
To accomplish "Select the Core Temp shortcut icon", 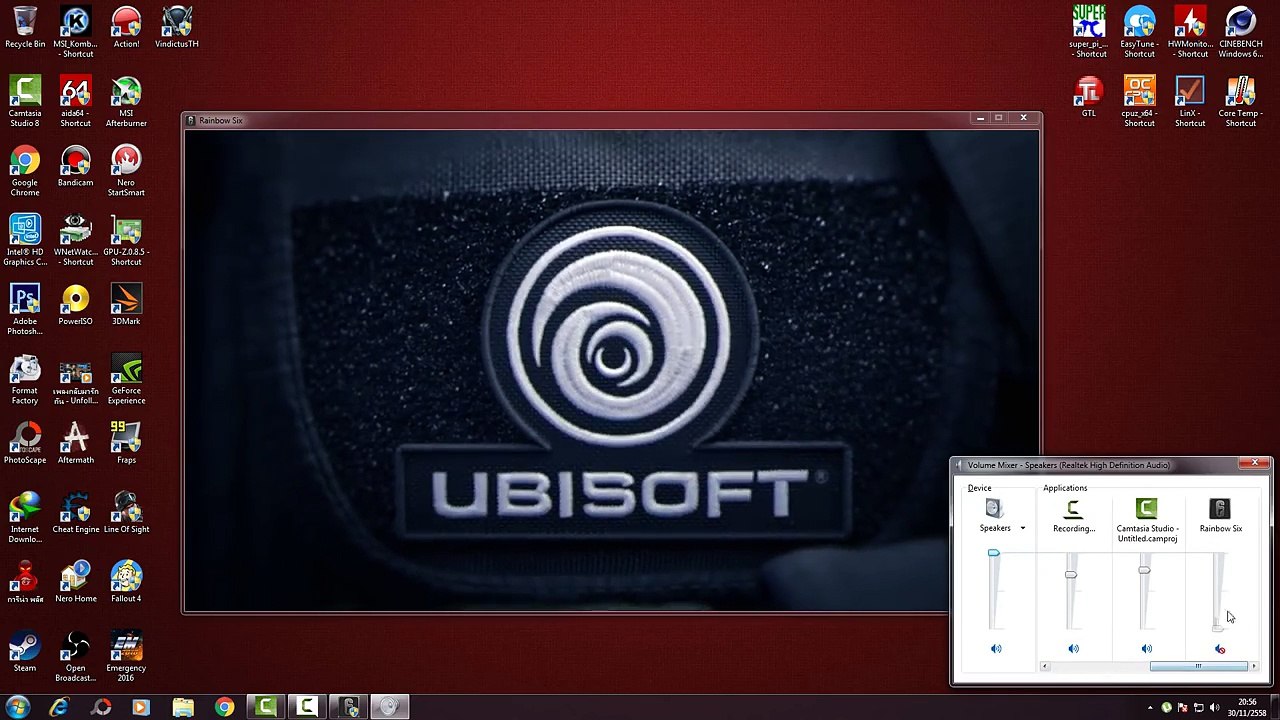I will (x=1240, y=101).
